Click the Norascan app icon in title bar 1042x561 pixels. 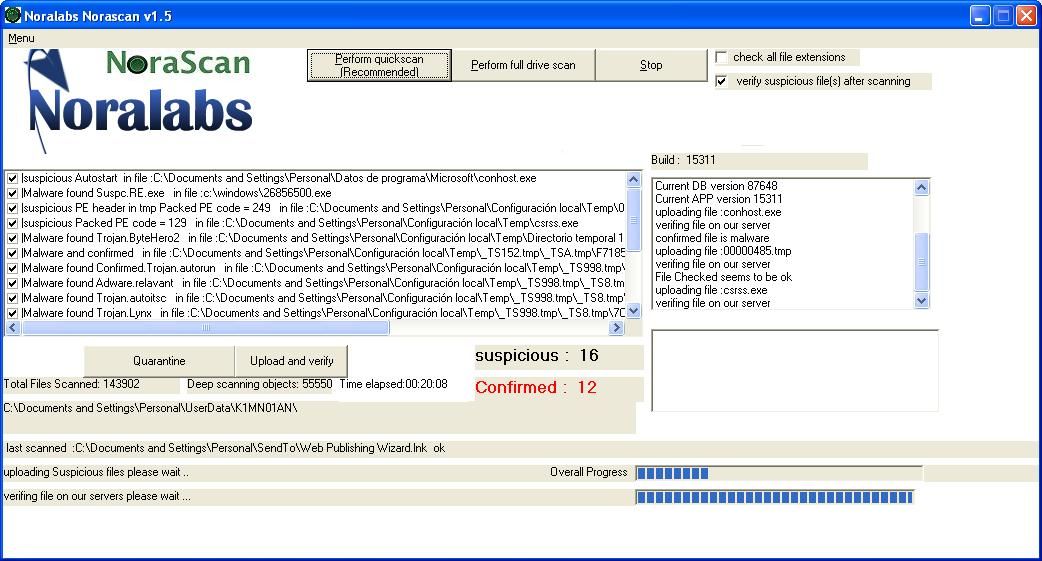13,15
